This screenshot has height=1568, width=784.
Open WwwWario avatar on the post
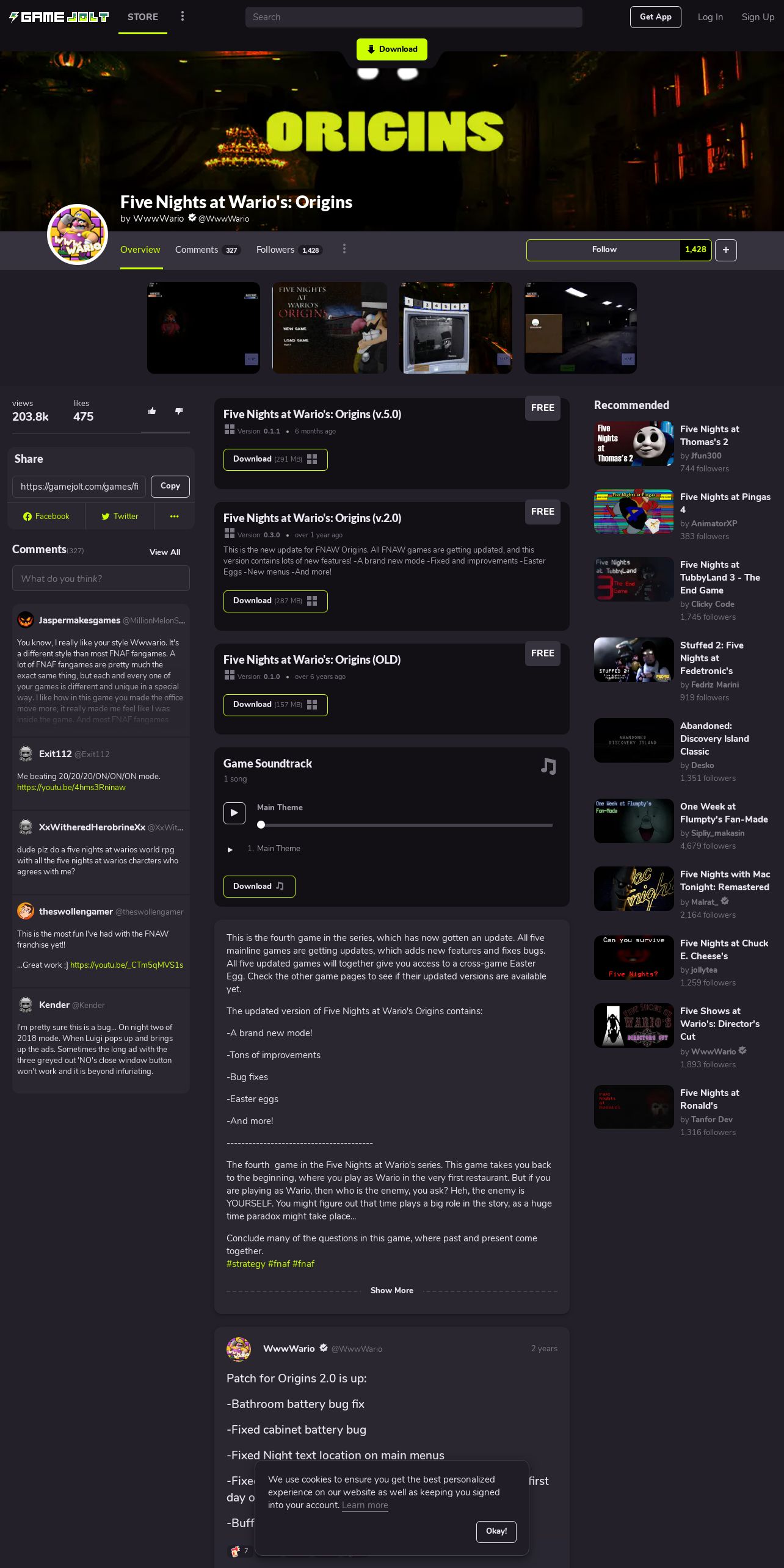point(239,1349)
